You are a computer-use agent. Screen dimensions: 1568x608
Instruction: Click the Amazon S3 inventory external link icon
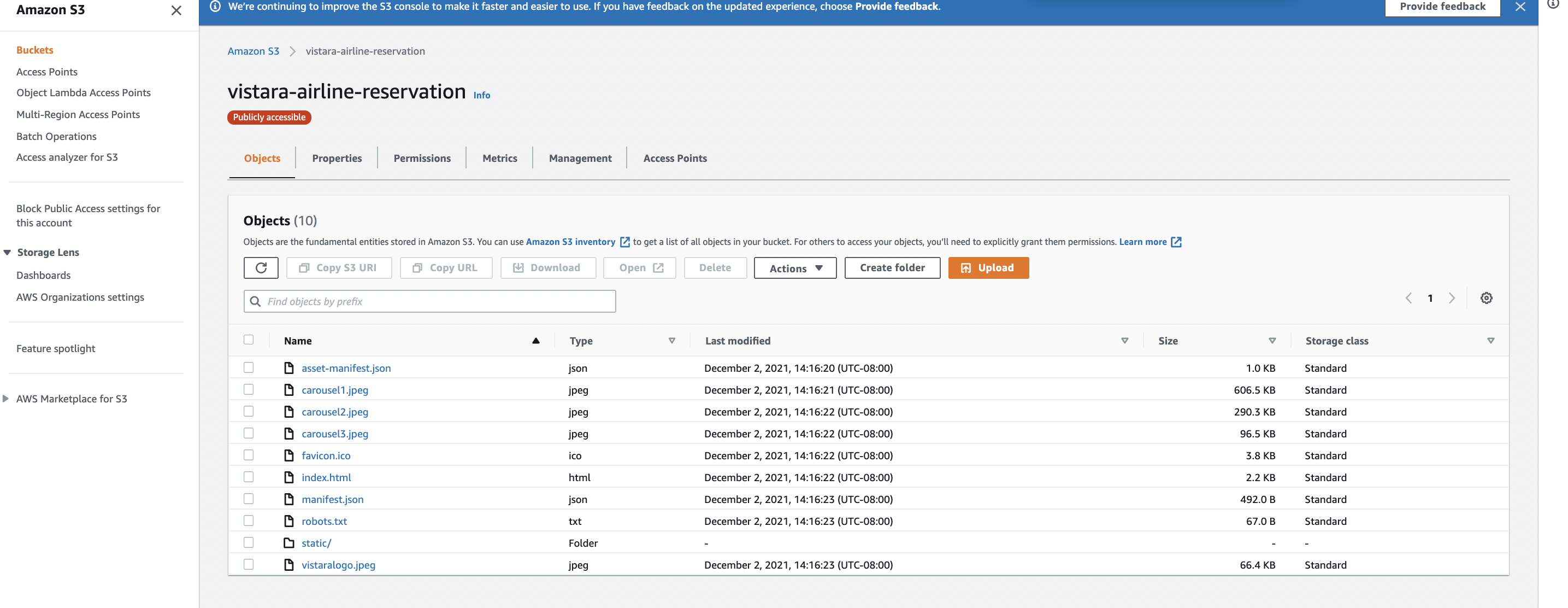tap(624, 241)
